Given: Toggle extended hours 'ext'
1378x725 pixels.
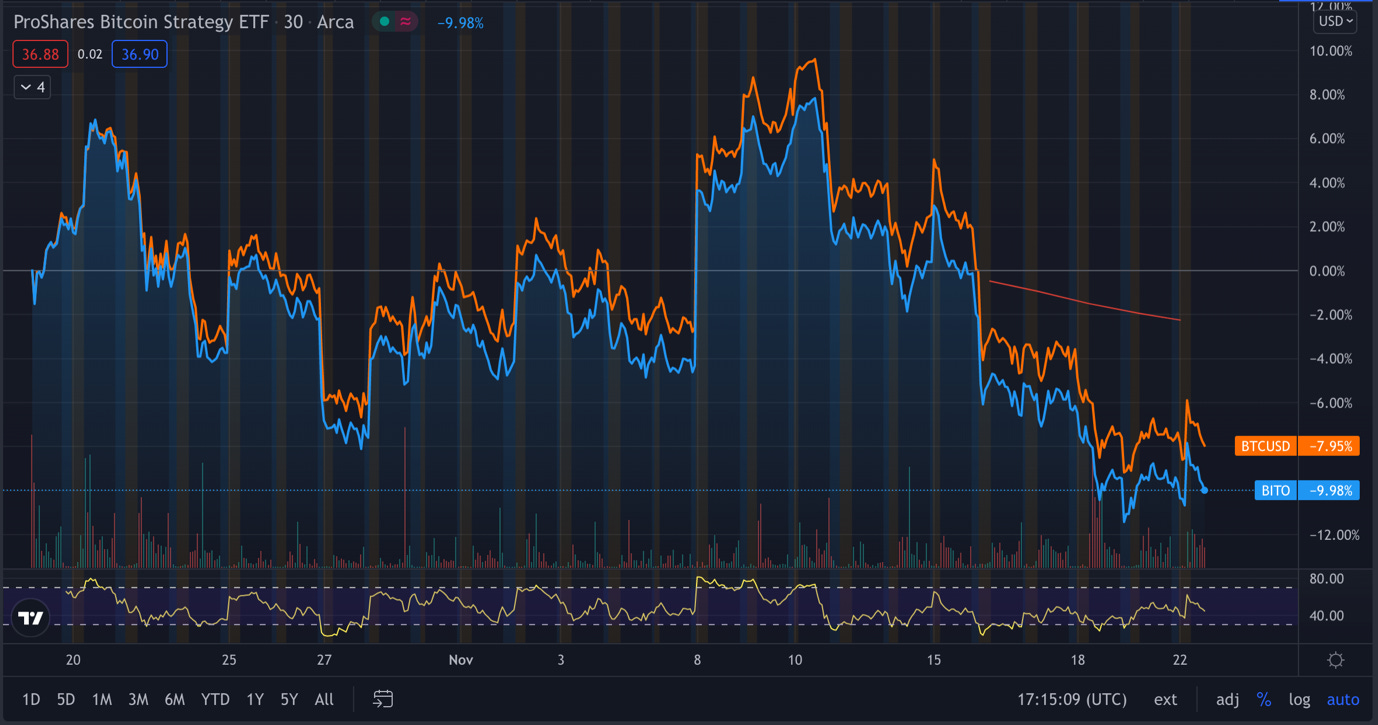Looking at the screenshot, I should click(x=1165, y=699).
